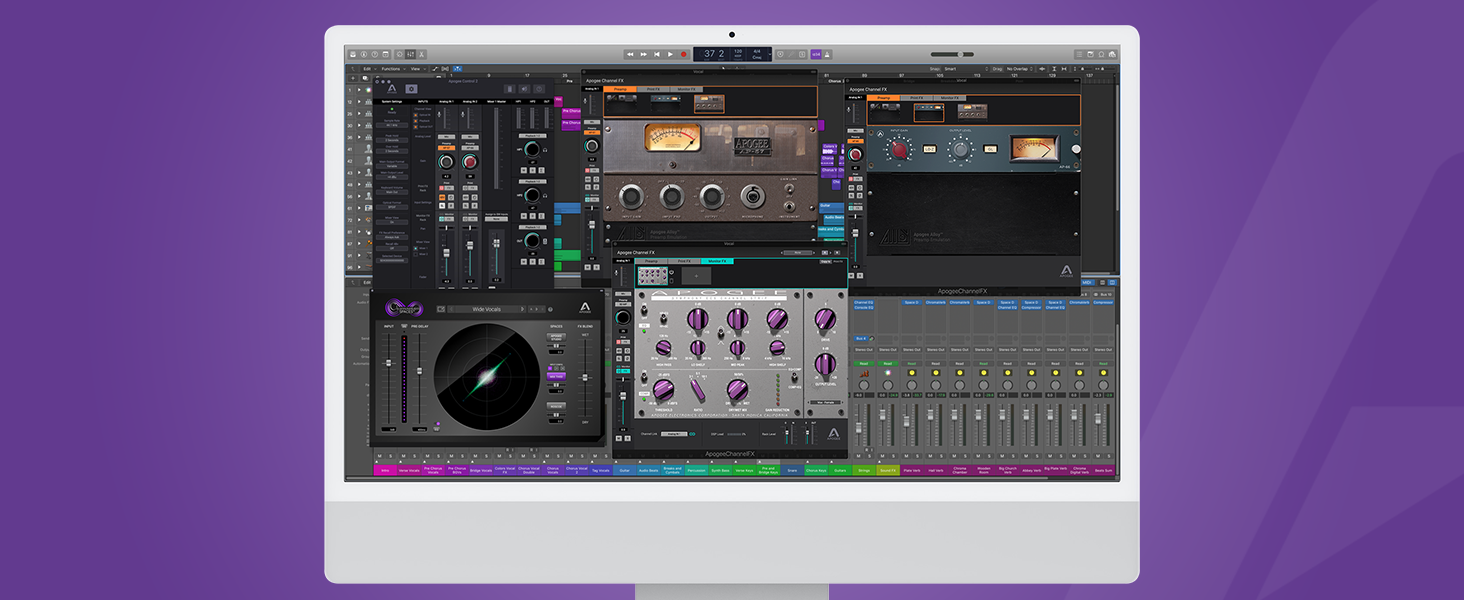Open the Smart Controls icon
The image size is (1464, 600).
(x=400, y=54)
